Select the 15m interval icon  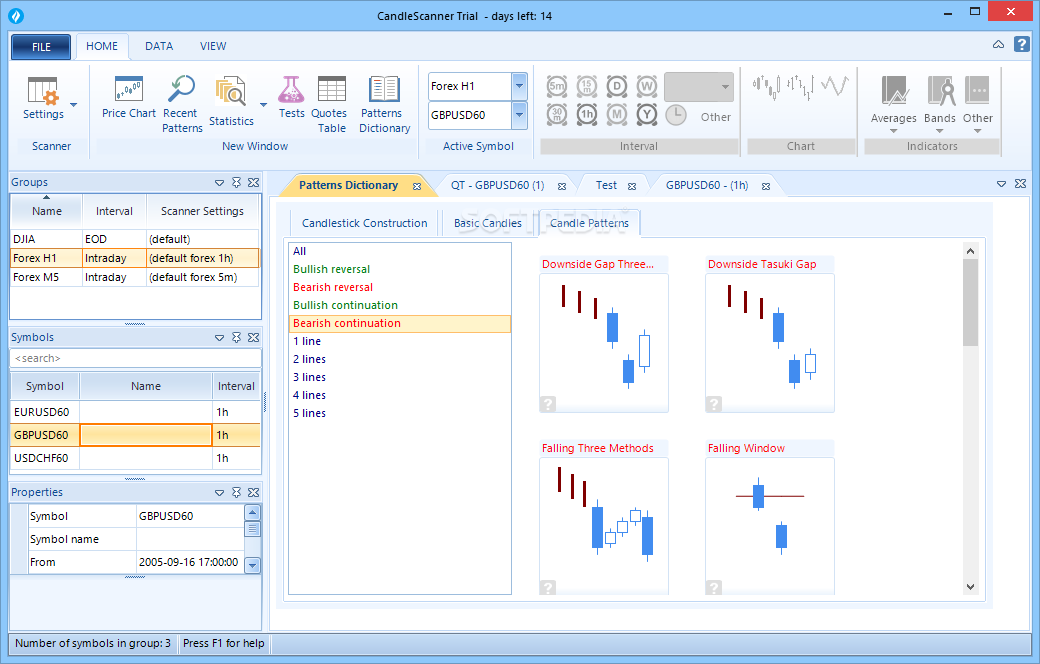pyautogui.click(x=587, y=86)
